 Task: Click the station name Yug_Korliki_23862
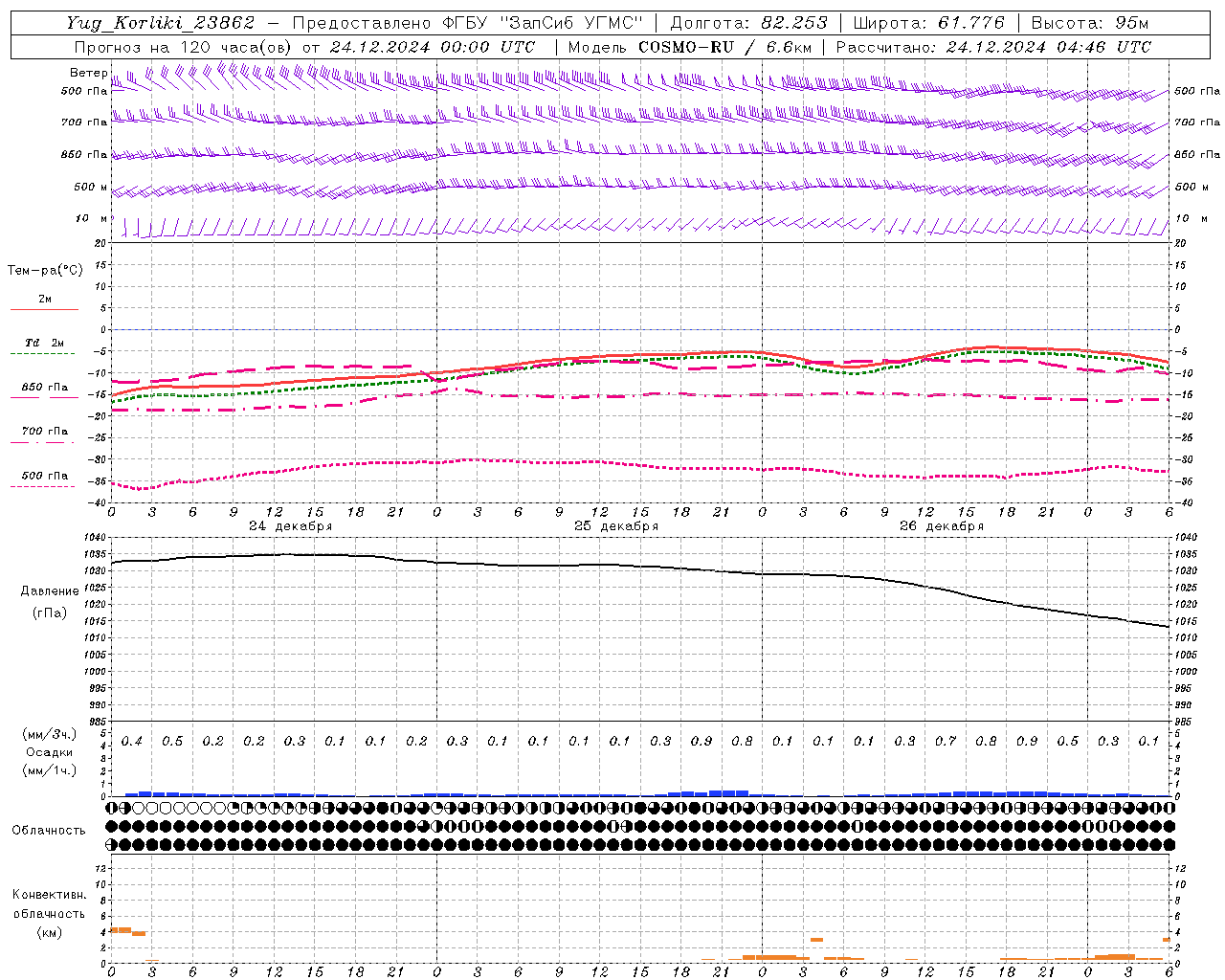click(x=161, y=23)
